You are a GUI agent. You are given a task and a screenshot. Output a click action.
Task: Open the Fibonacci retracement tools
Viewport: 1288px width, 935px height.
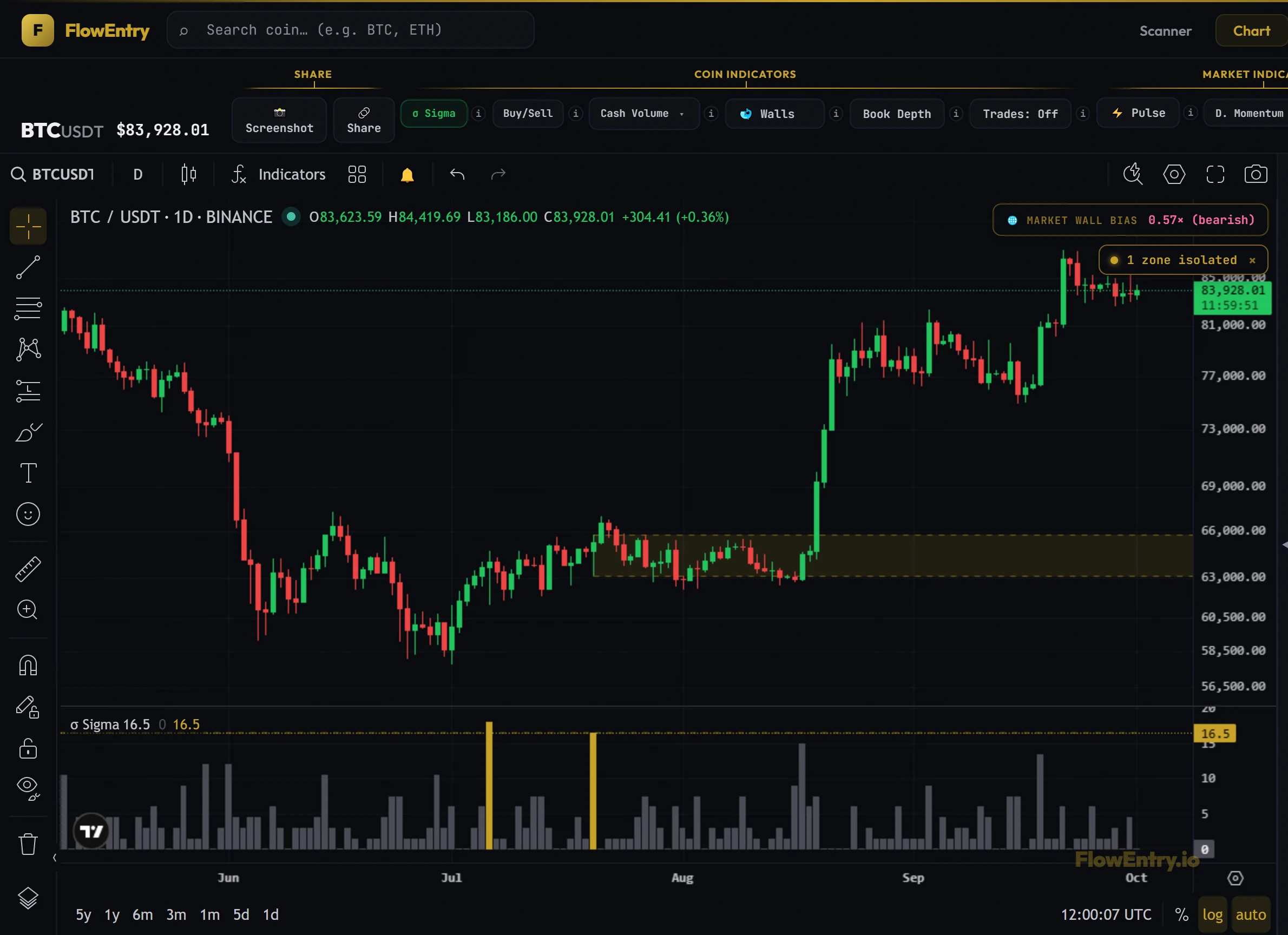(28, 309)
